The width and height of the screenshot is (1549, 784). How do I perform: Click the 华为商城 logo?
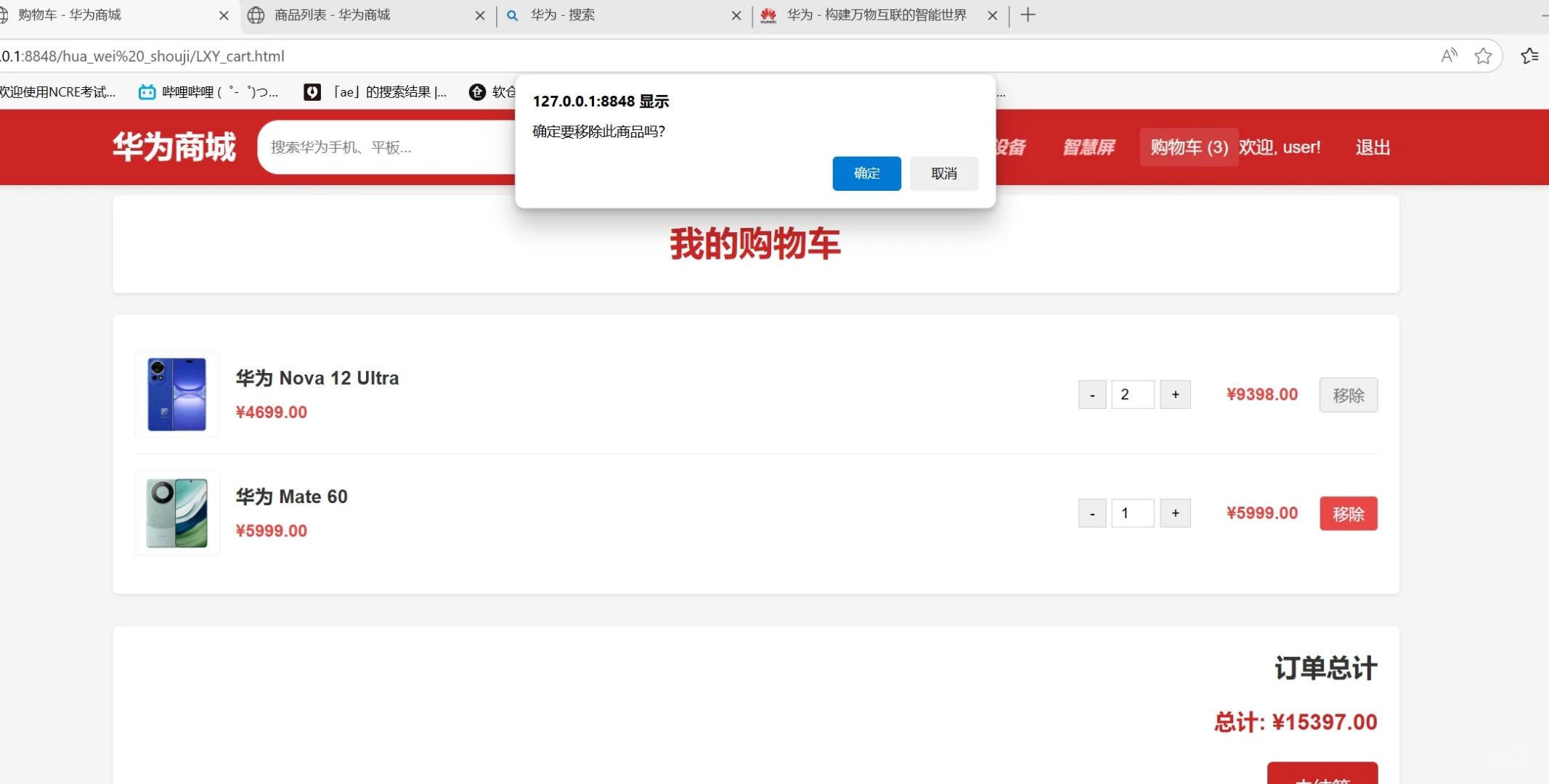tap(174, 146)
